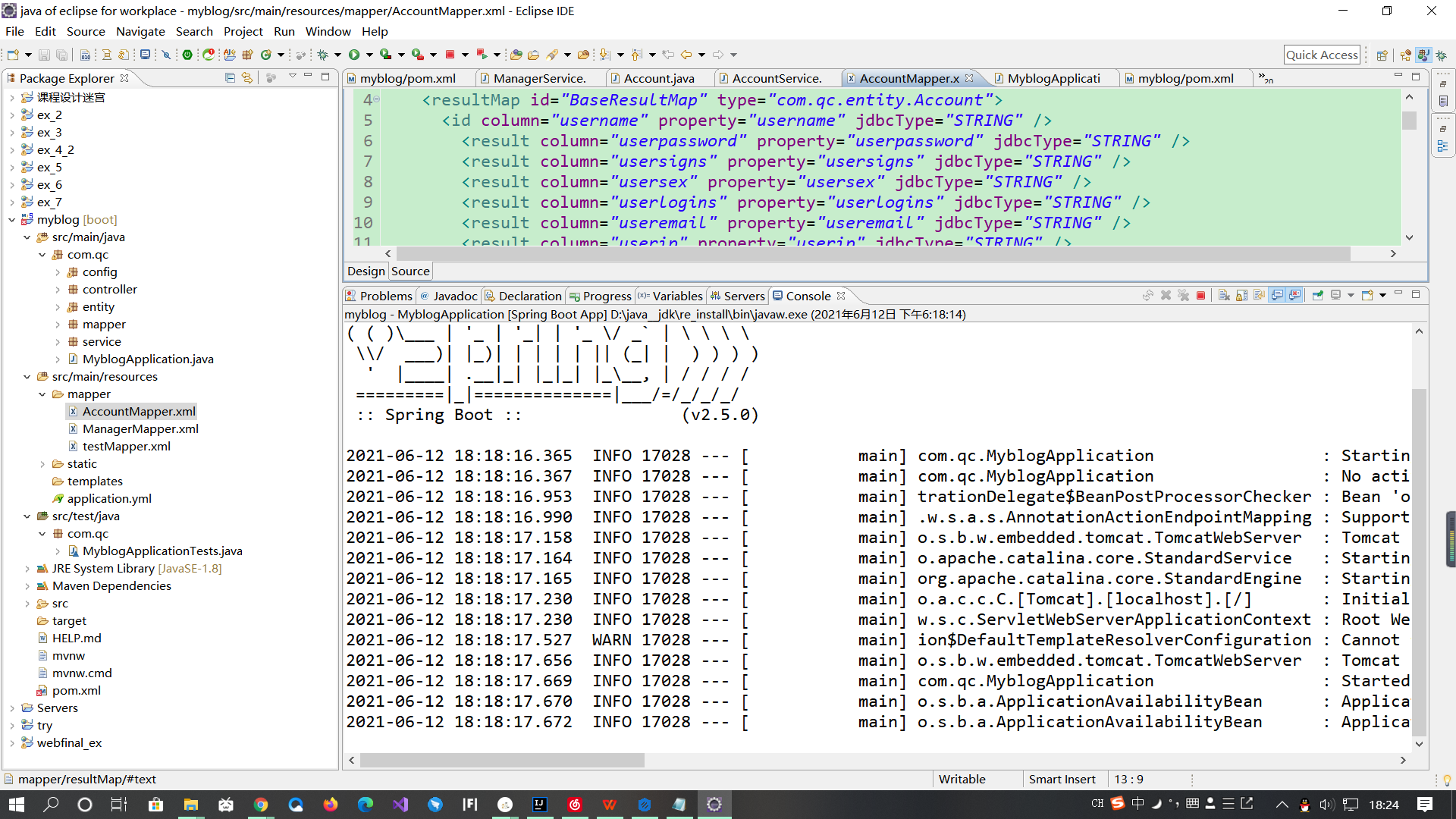Image resolution: width=1456 pixels, height=819 pixels.
Task: Open Package Explorer View Menu triangle
Action: click(293, 77)
